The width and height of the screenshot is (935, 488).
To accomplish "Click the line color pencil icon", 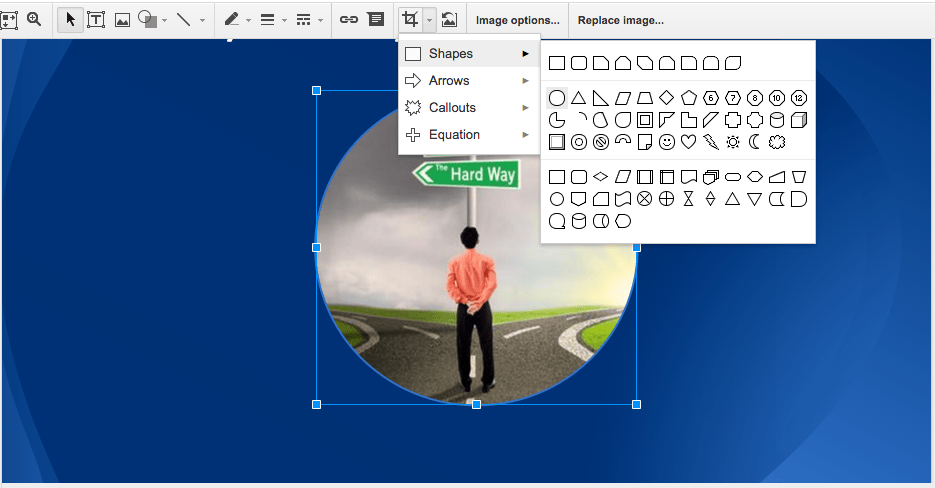I will click(x=231, y=20).
